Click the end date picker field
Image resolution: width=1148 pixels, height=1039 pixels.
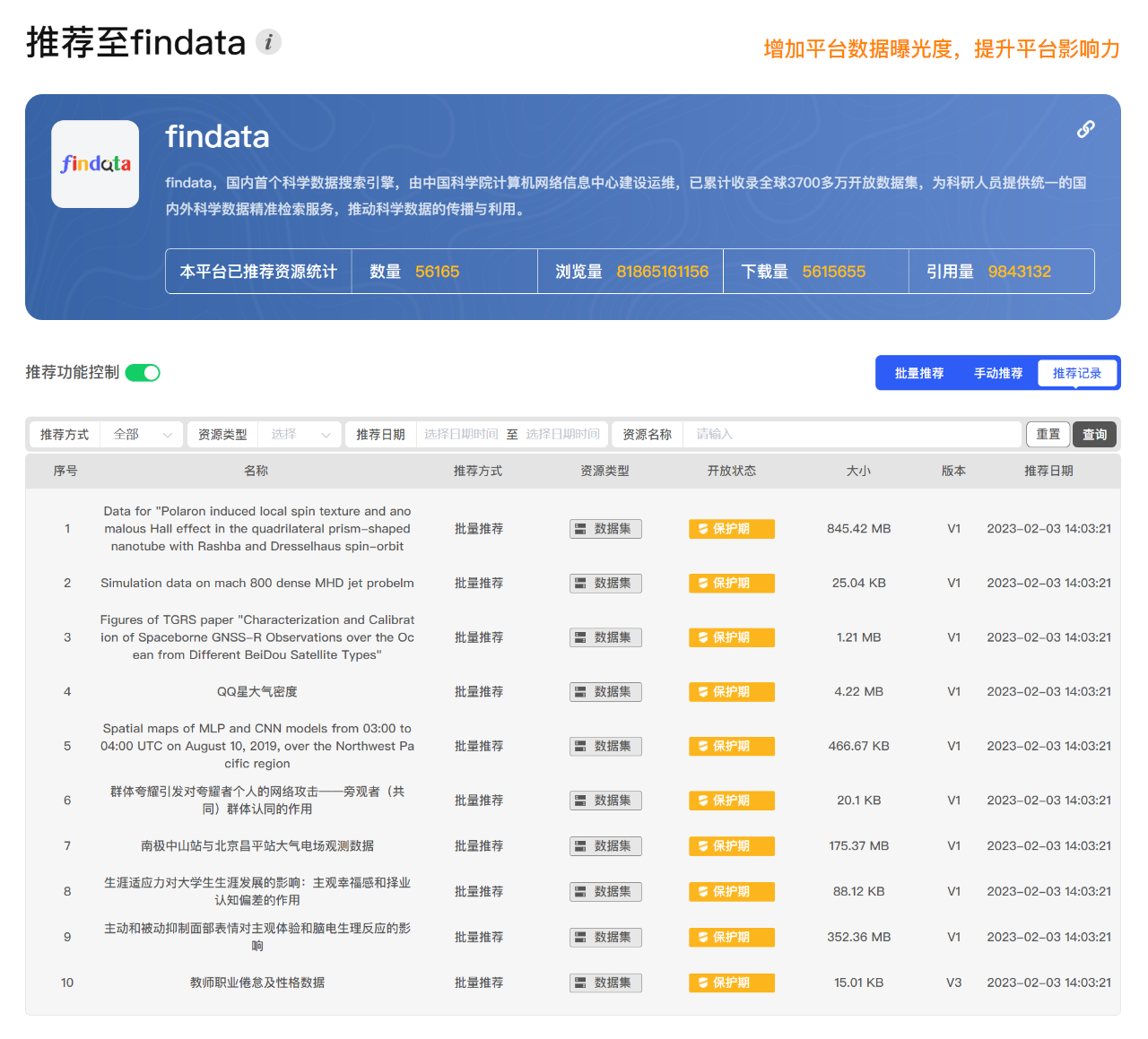[562, 435]
